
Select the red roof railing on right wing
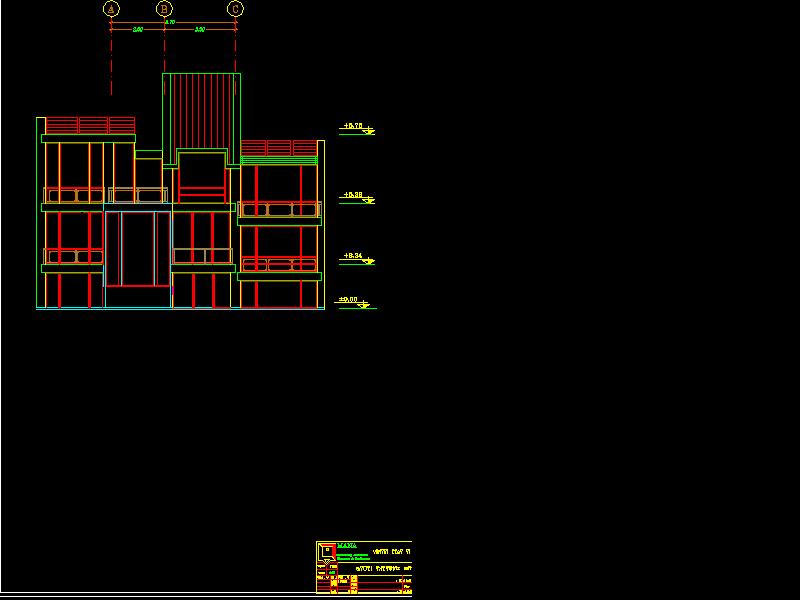[x=279, y=147]
